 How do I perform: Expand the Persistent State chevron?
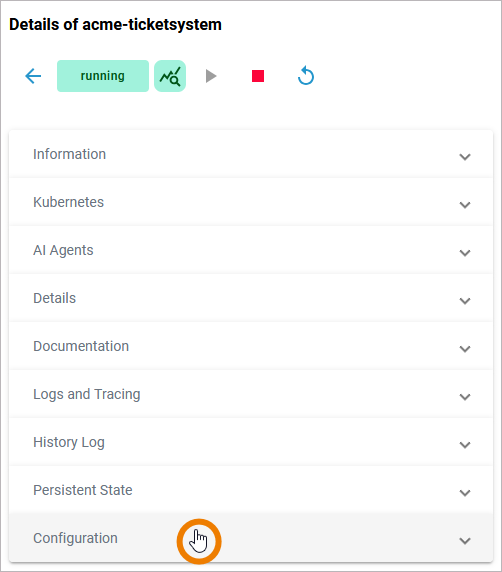[465, 493]
